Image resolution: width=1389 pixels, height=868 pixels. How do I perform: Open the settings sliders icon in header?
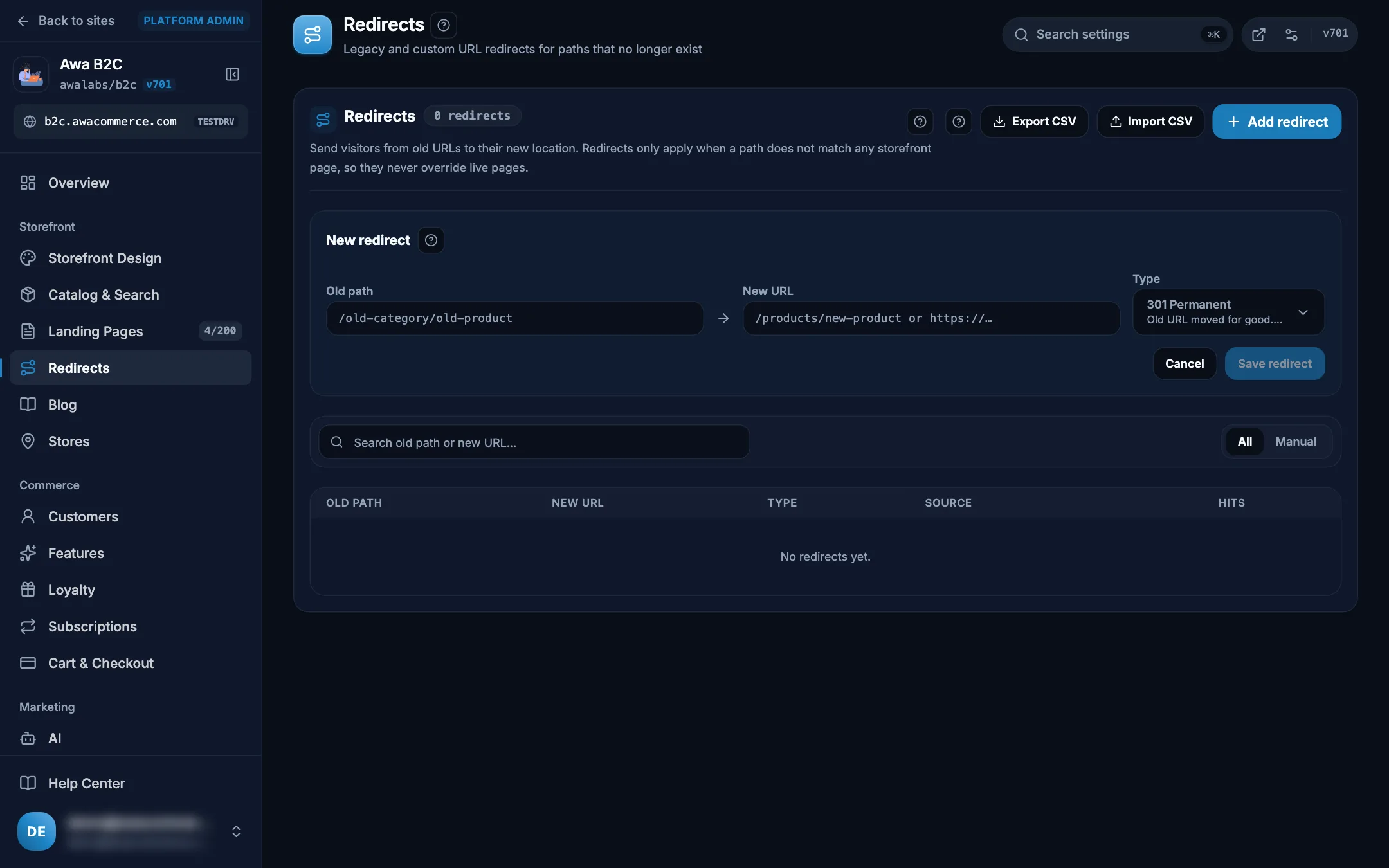[1291, 35]
